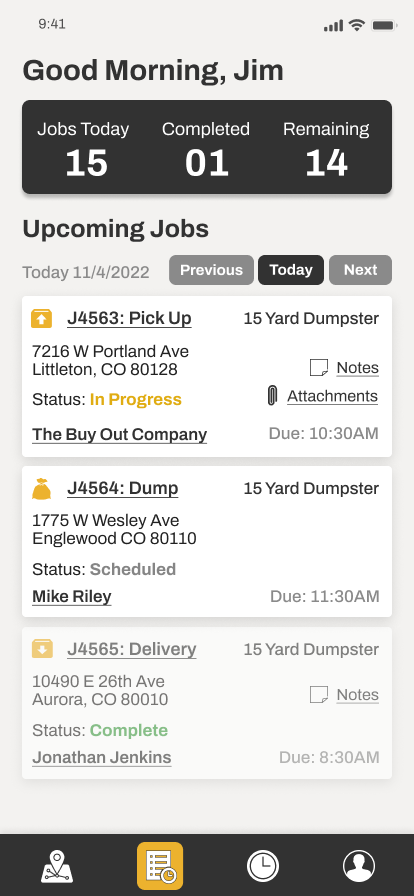Click the delivery arrow icon for J4565
The width and height of the screenshot is (414, 896).
[42, 649]
